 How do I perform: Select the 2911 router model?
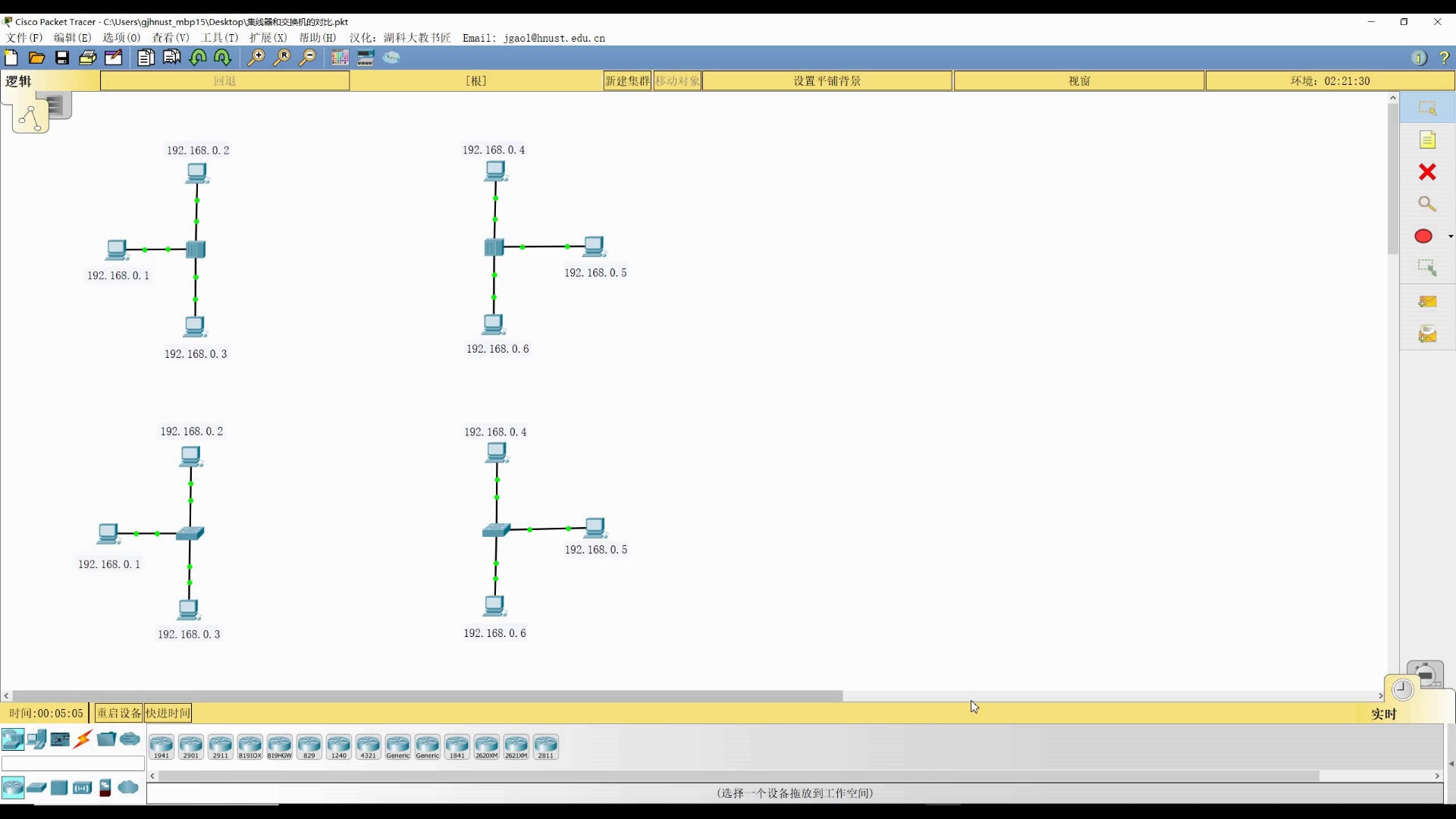click(220, 747)
